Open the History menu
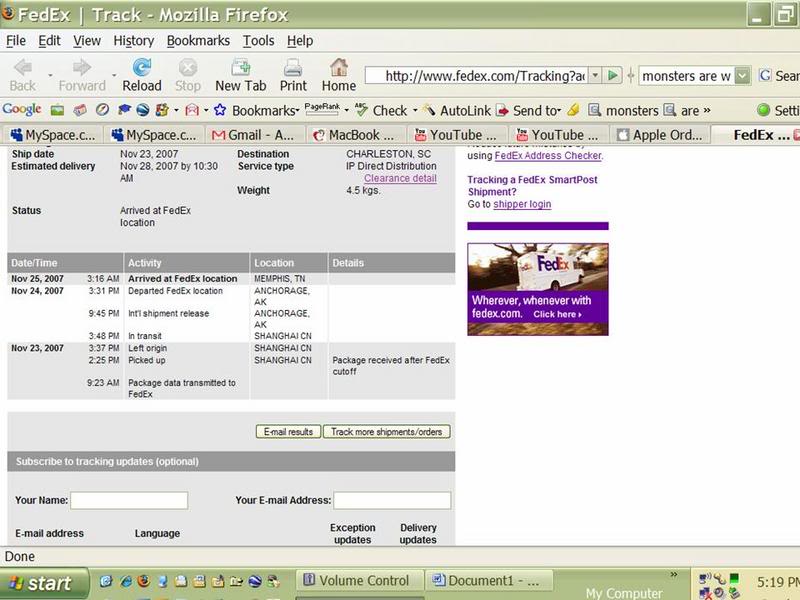800x600 pixels. click(x=134, y=41)
